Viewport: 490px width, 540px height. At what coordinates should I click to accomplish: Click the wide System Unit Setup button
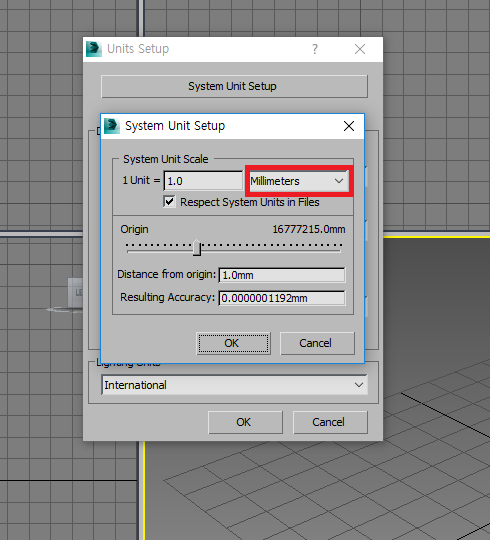click(234, 86)
